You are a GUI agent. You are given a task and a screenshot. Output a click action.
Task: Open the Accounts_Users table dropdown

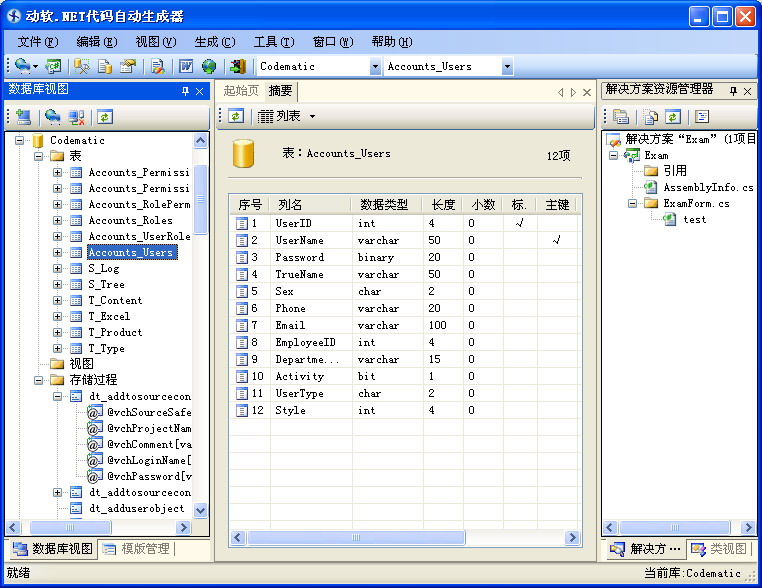[507, 67]
